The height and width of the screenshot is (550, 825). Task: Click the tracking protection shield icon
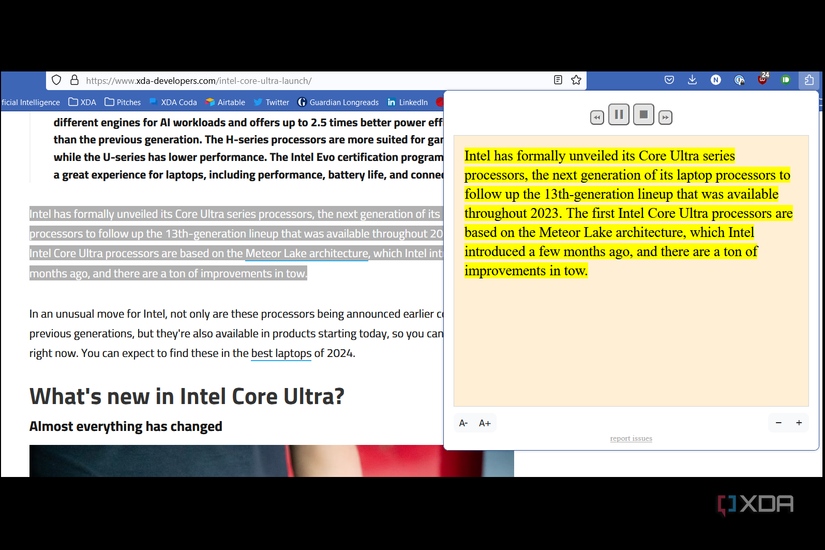[x=57, y=80]
